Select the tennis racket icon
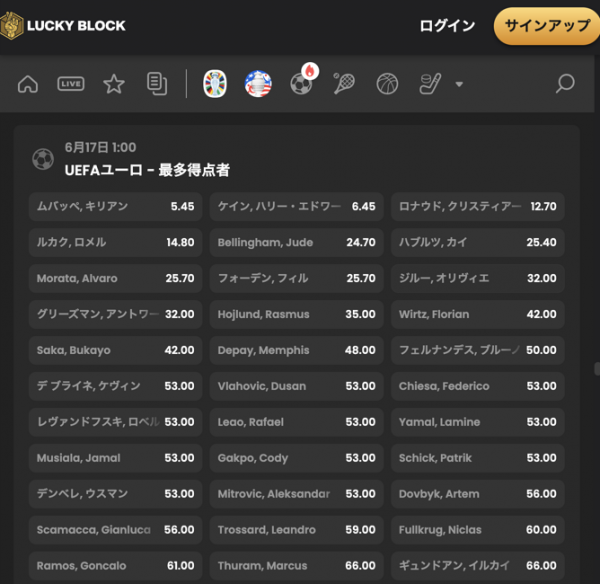Image resolution: width=600 pixels, height=584 pixels. click(x=344, y=83)
